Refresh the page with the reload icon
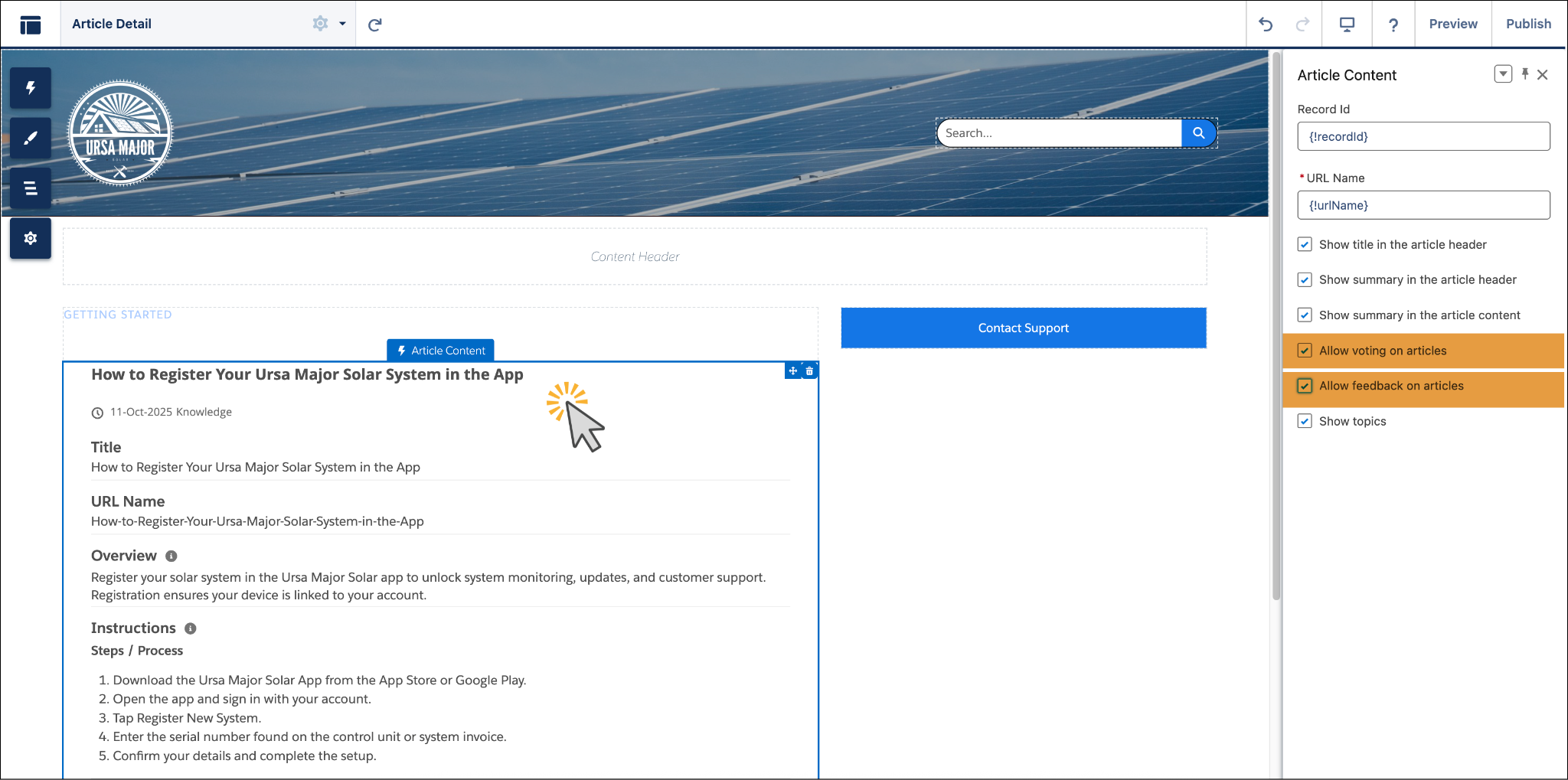The height and width of the screenshot is (780, 1568). [x=374, y=24]
